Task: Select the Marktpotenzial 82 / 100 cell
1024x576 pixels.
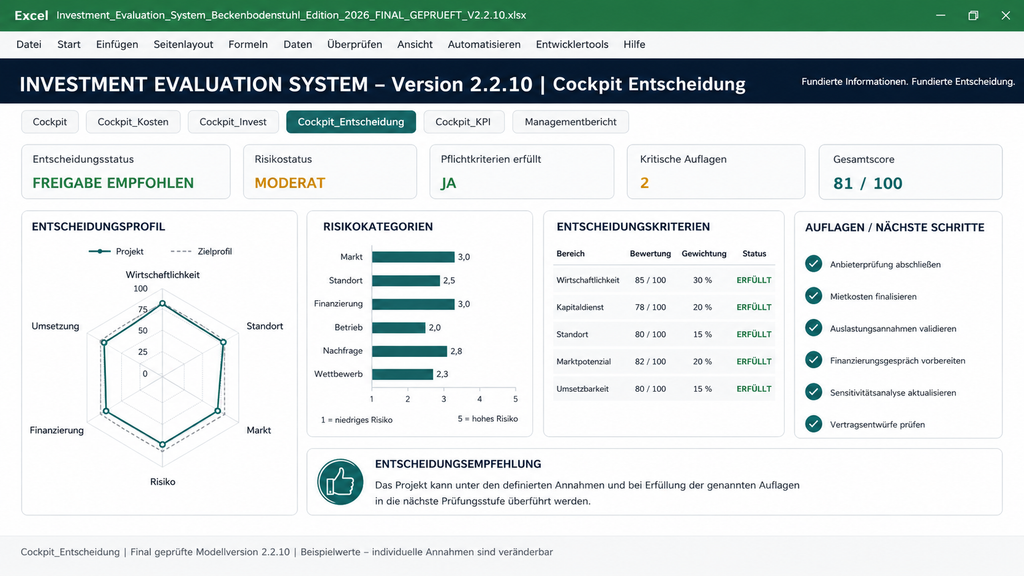Action: (650, 361)
